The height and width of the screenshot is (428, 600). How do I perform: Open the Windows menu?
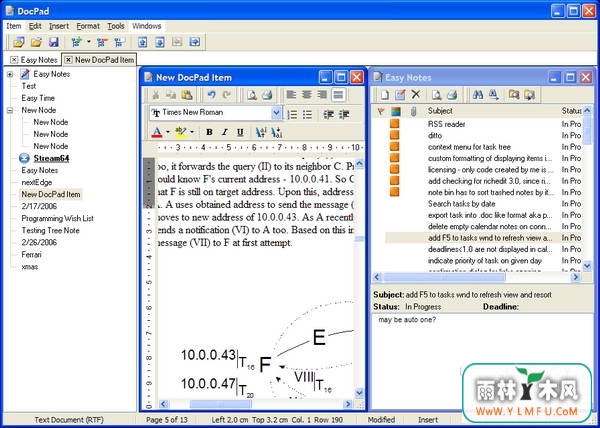pyautogui.click(x=147, y=26)
